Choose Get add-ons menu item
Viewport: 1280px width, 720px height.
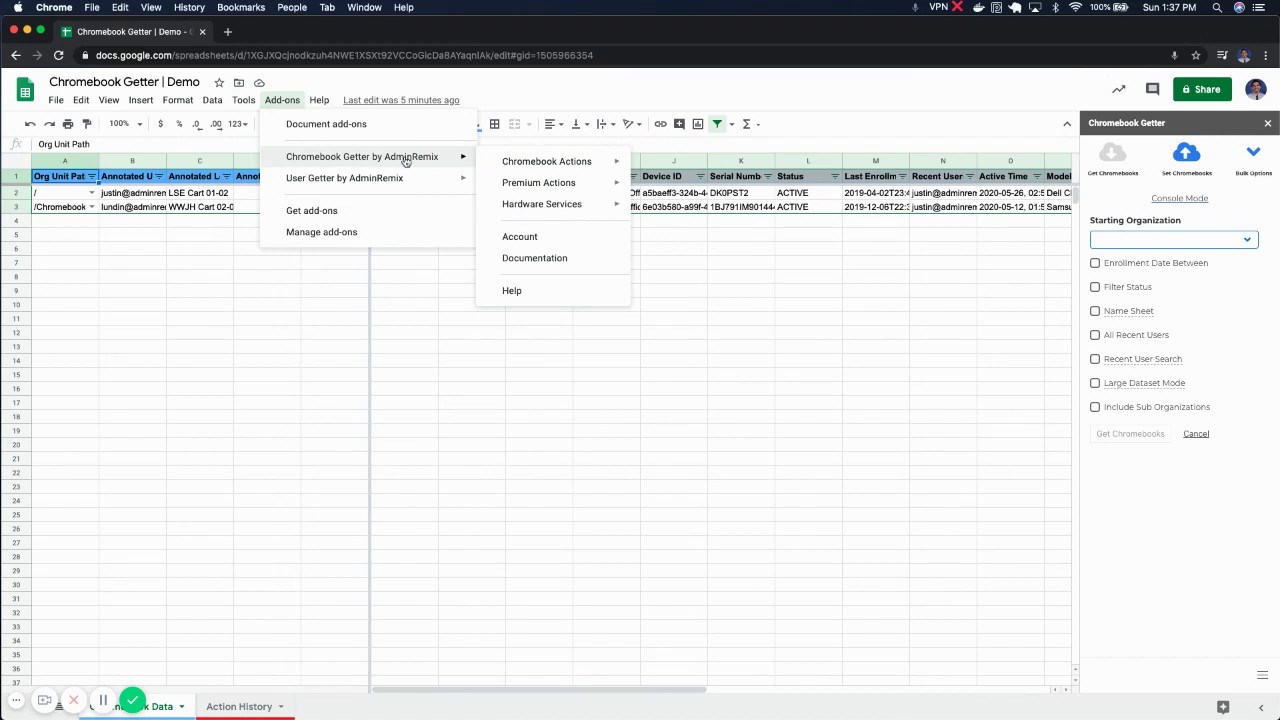click(368, 211)
